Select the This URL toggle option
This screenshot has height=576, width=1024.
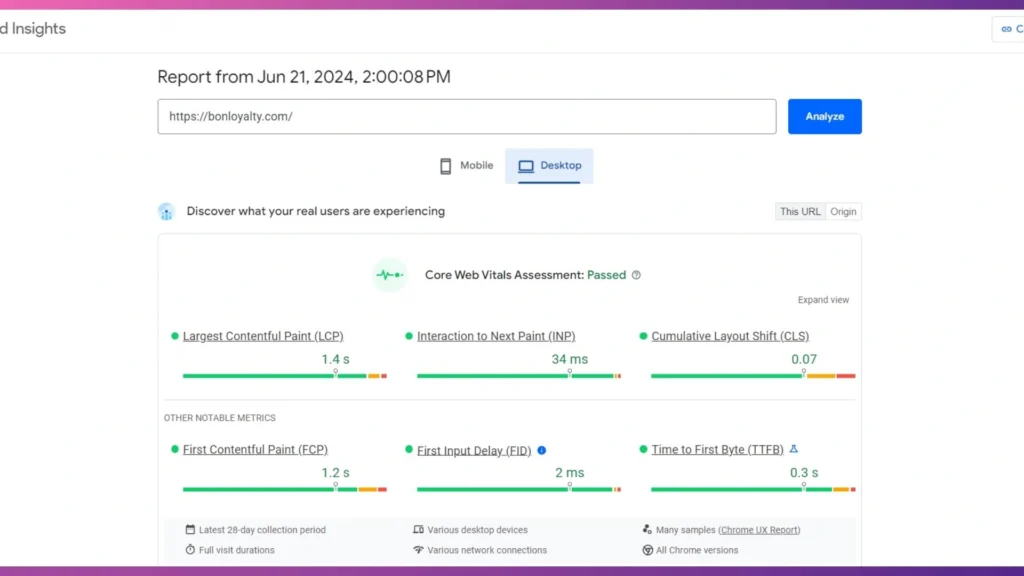click(799, 211)
